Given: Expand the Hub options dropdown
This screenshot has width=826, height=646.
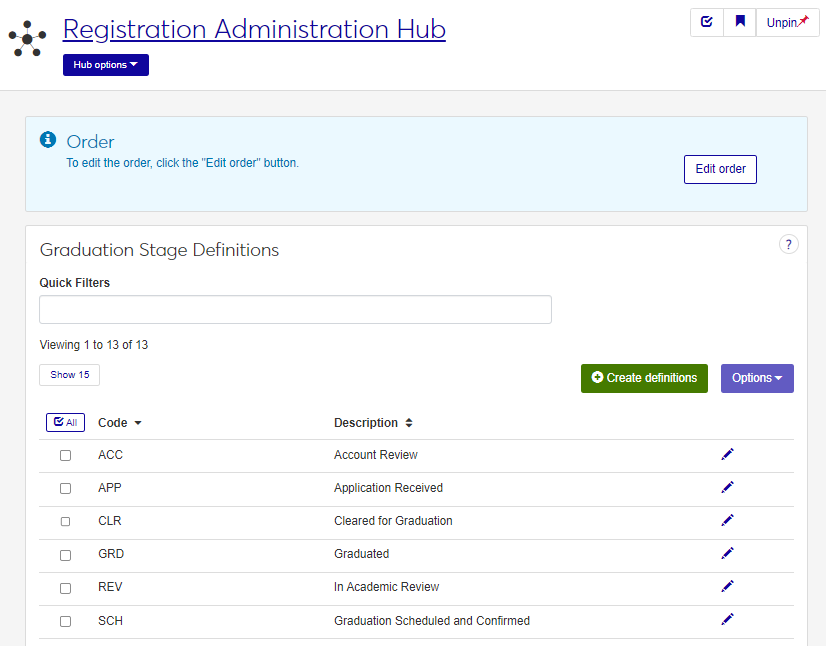Looking at the screenshot, I should (x=105, y=65).
